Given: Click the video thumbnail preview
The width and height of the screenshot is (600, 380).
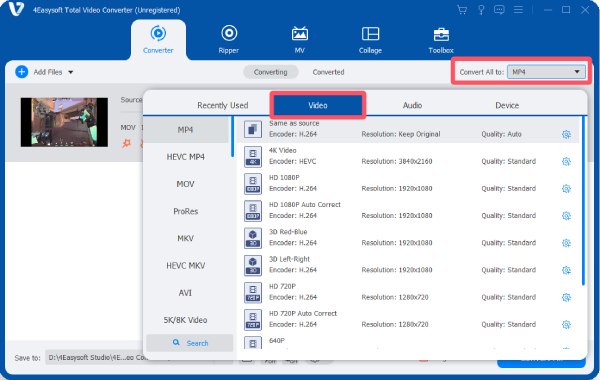Looking at the screenshot, I should point(64,122).
